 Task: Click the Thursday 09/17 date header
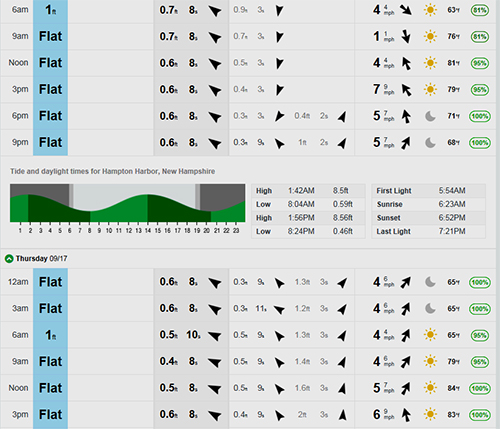tap(41, 258)
